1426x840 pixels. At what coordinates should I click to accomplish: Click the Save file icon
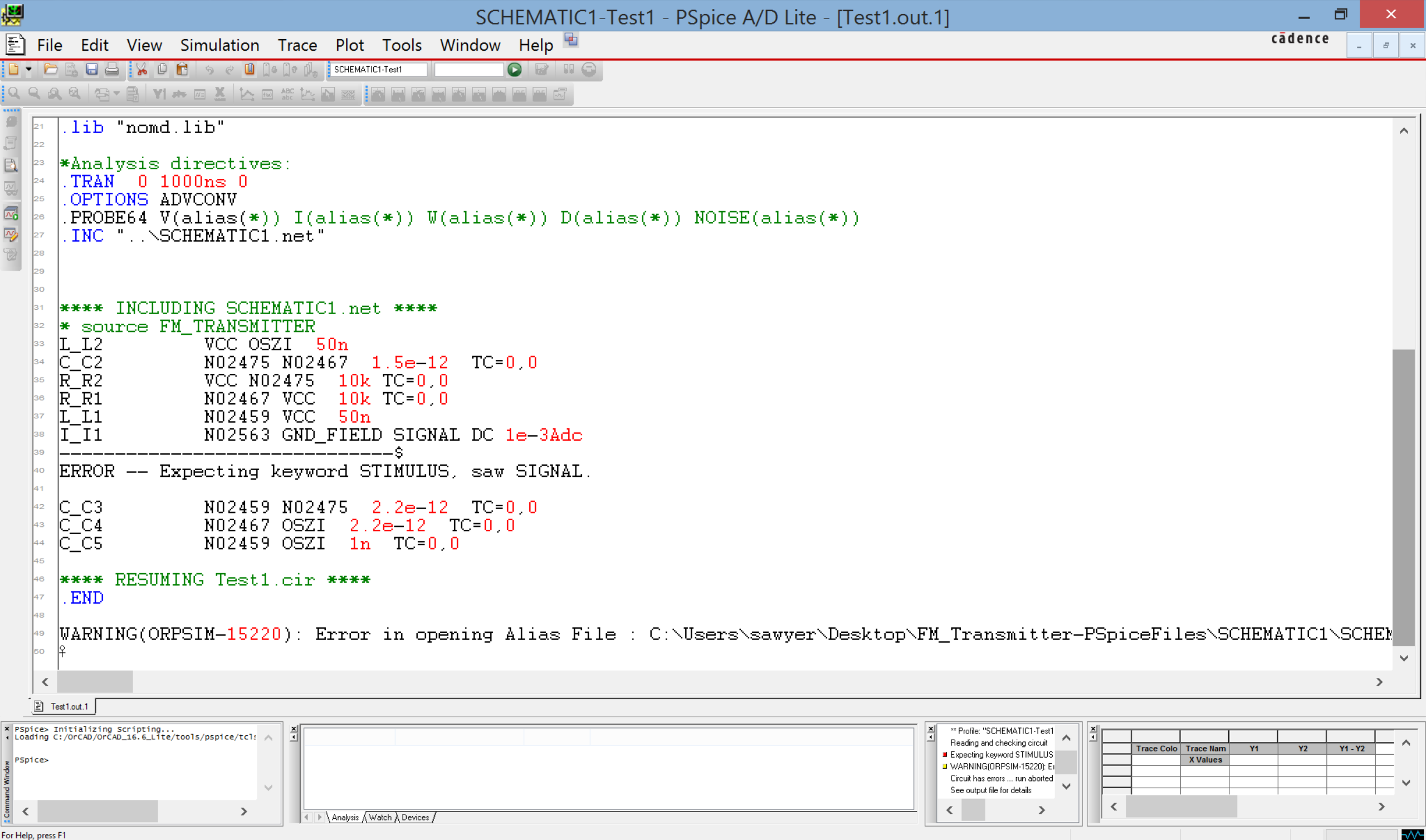click(92, 70)
